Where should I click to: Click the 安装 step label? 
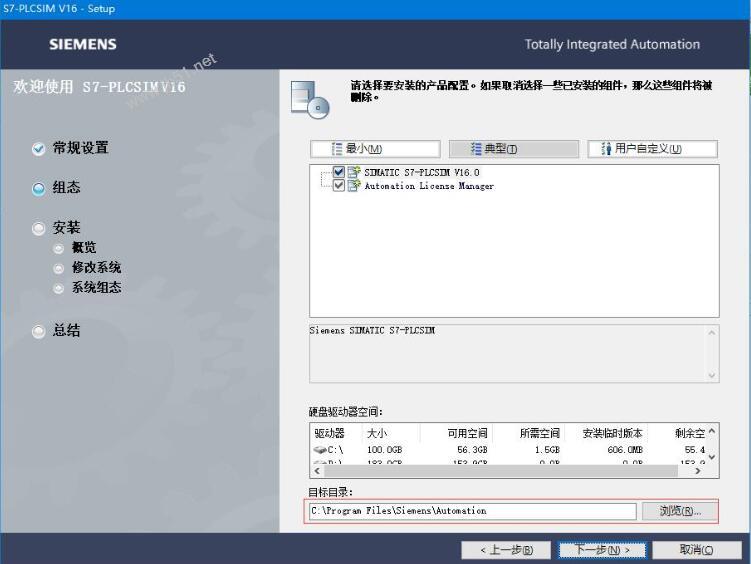click(67, 227)
